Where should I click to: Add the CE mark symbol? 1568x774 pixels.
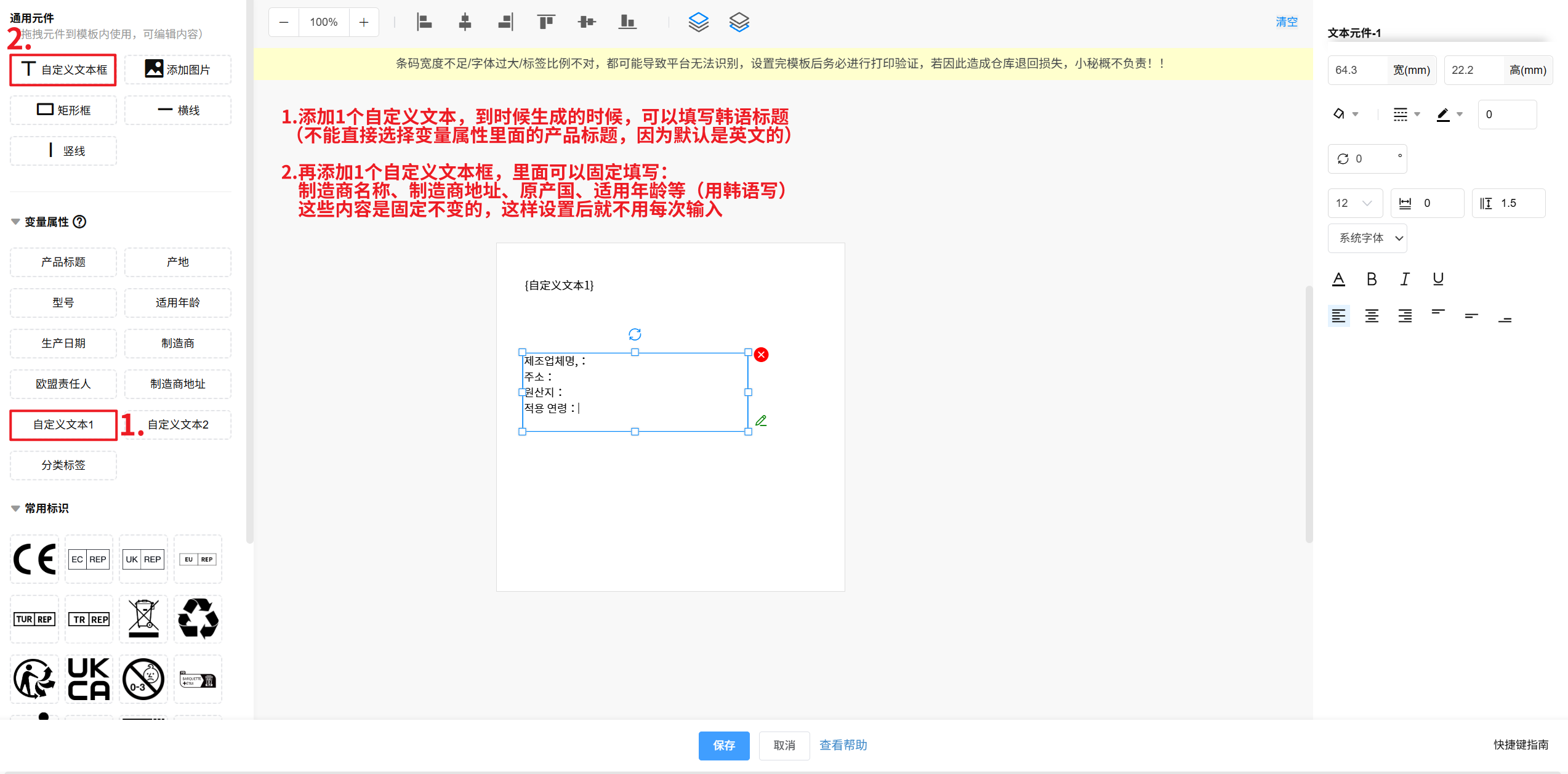pos(34,559)
